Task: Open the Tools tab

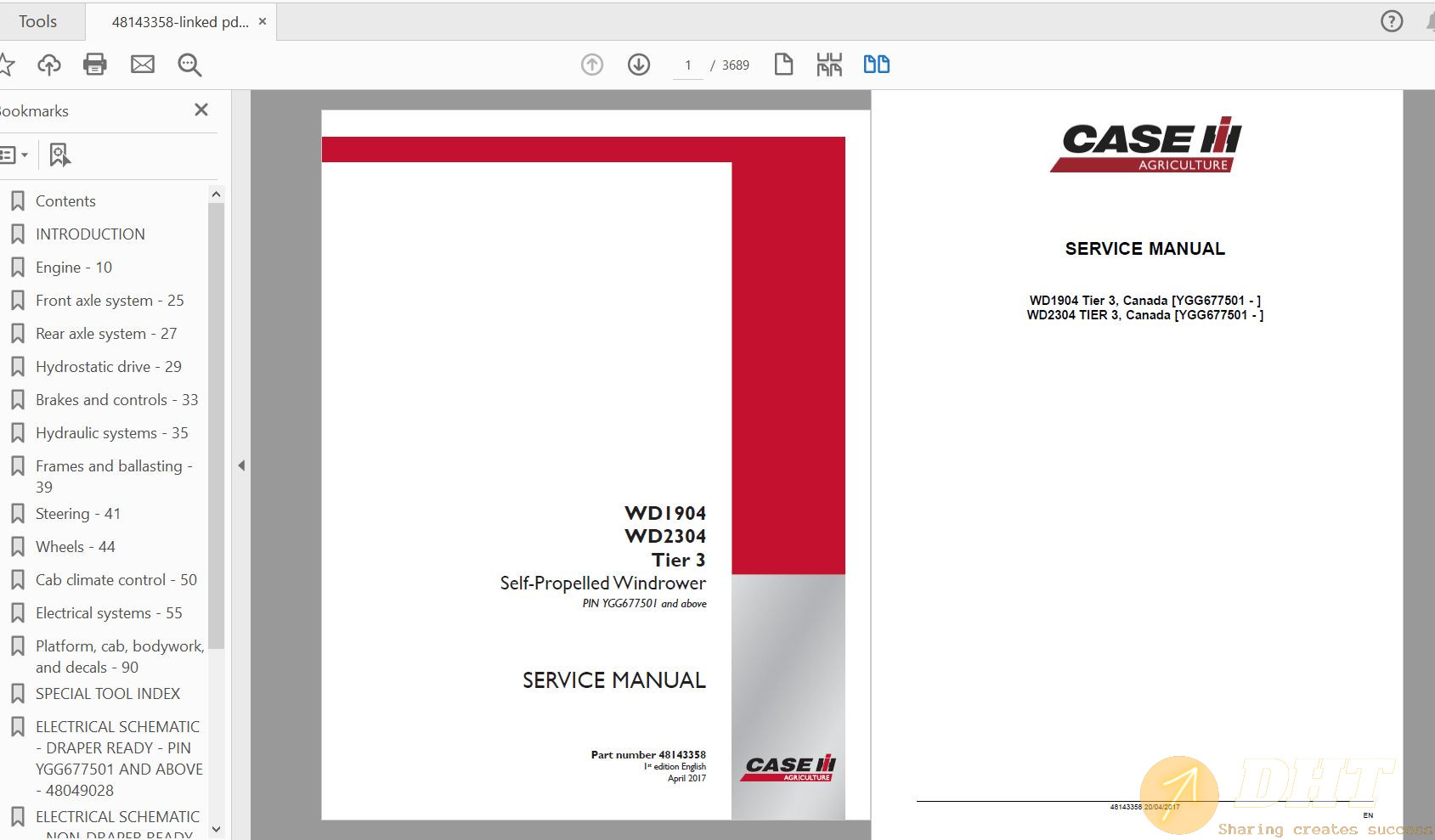Action: tap(38, 21)
